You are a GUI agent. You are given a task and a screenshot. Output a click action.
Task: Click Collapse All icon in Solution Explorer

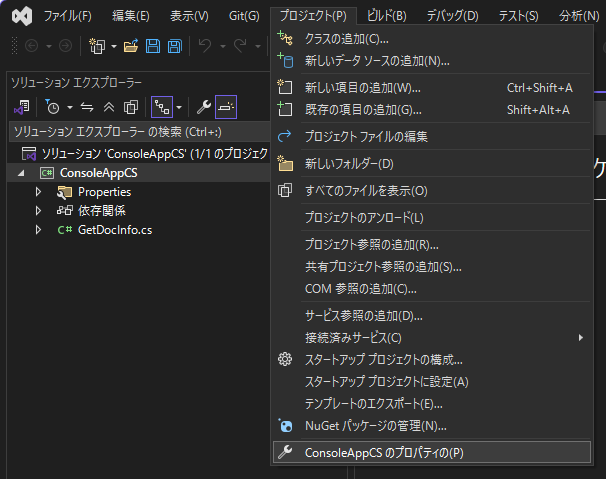point(110,107)
